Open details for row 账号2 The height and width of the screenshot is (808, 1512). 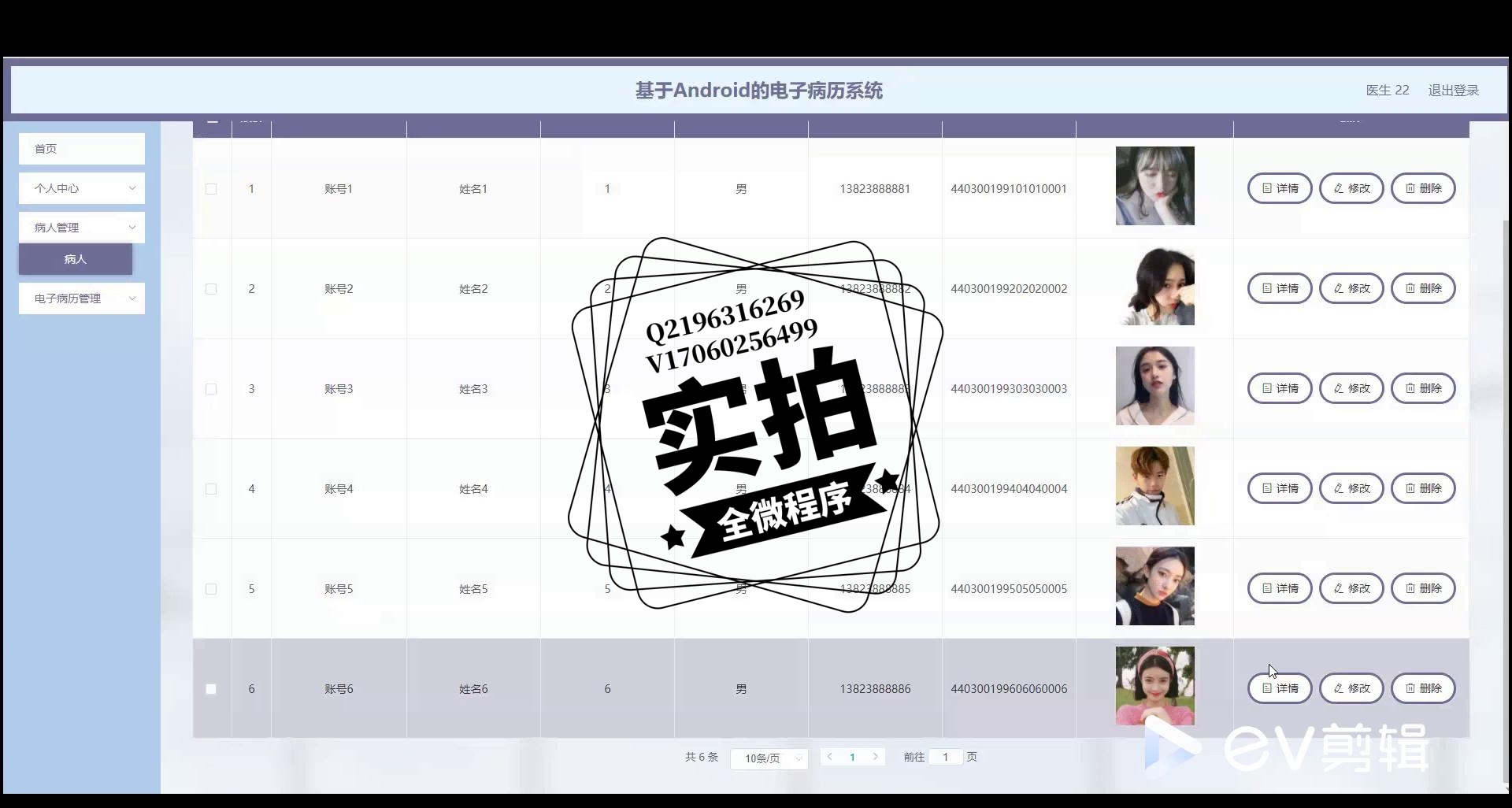pyautogui.click(x=1280, y=288)
